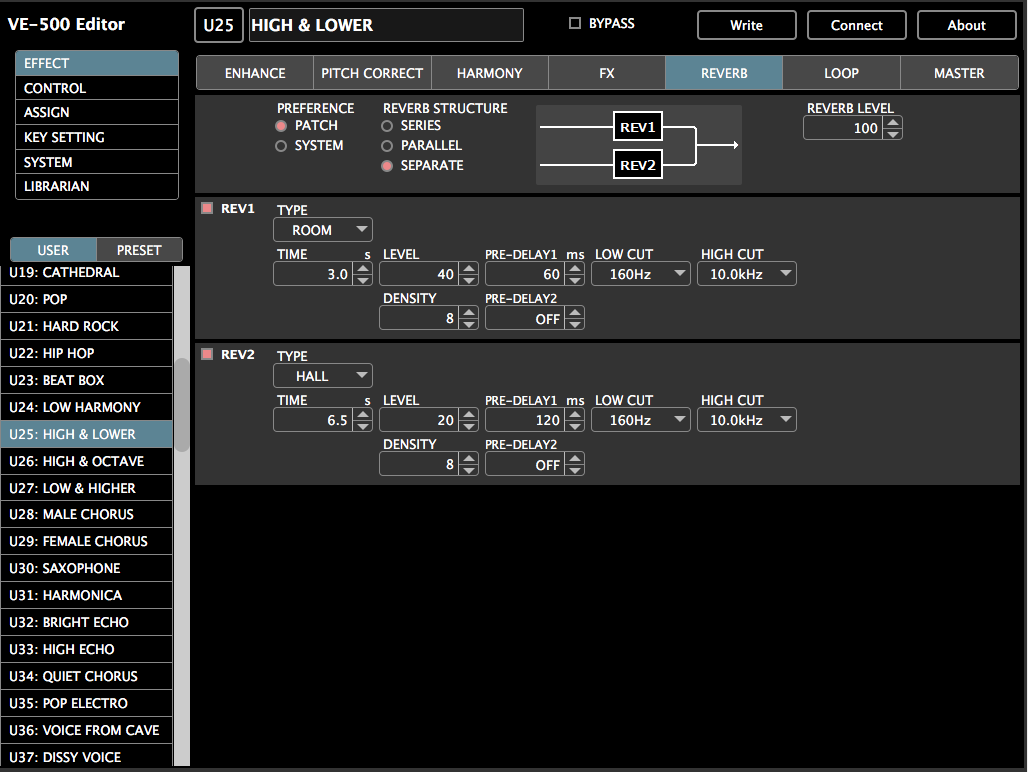Open the REV2 TYPE dropdown showing HALL

pyautogui.click(x=323, y=376)
